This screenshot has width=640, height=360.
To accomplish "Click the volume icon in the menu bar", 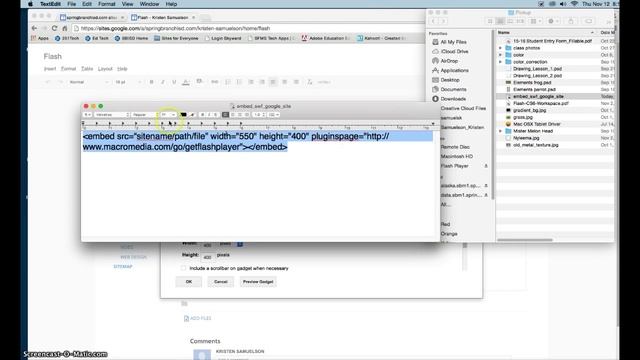I will [563, 4].
